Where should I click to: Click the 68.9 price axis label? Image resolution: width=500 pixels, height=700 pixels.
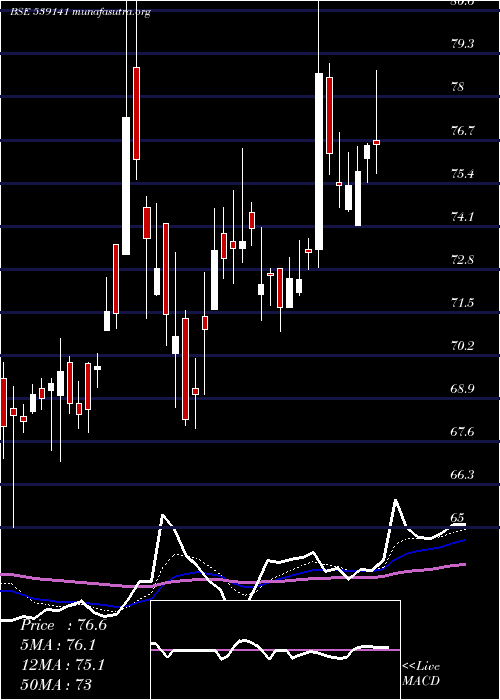point(462,388)
